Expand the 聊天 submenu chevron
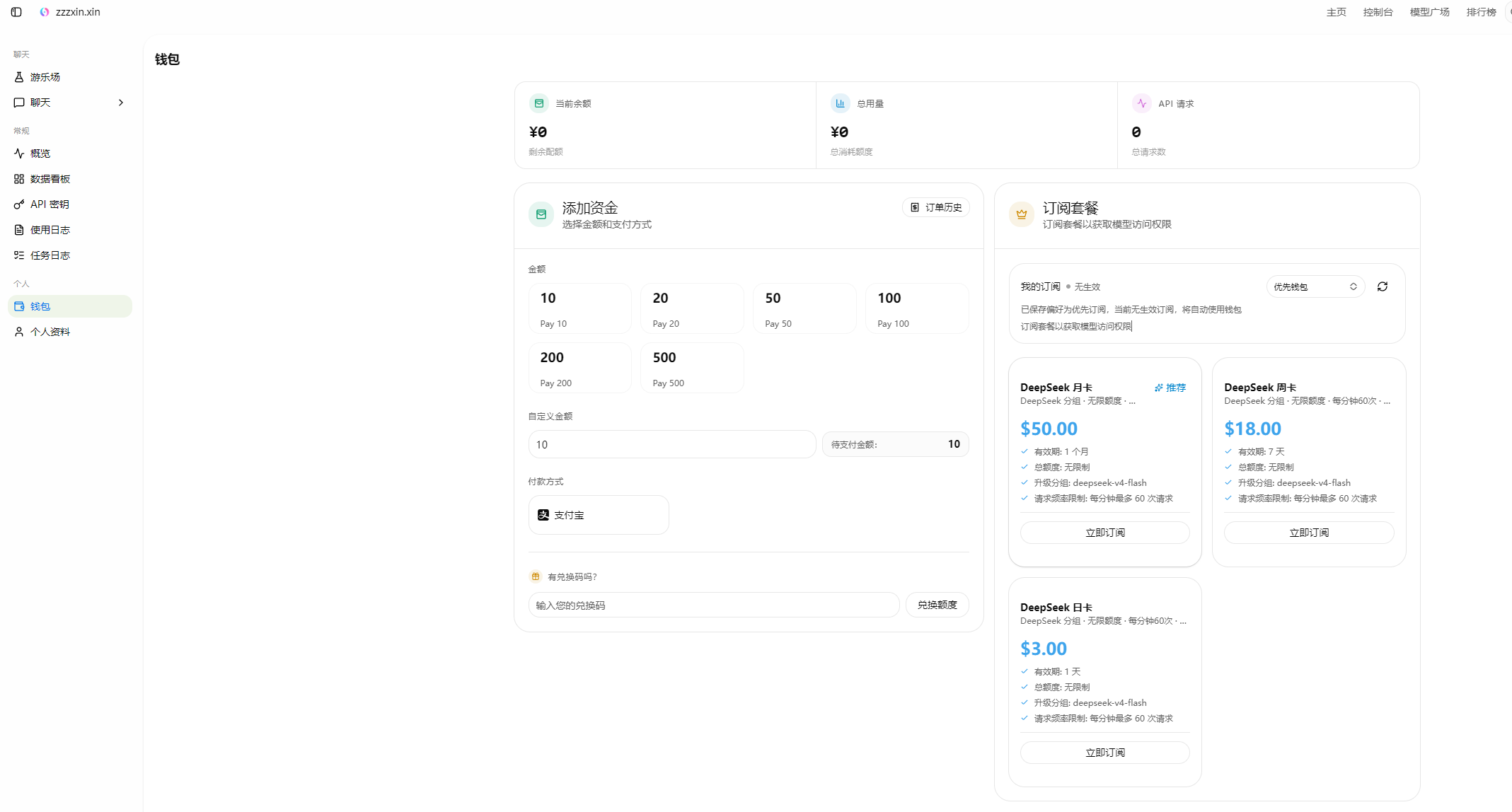Image resolution: width=1512 pixels, height=812 pixels. click(121, 103)
